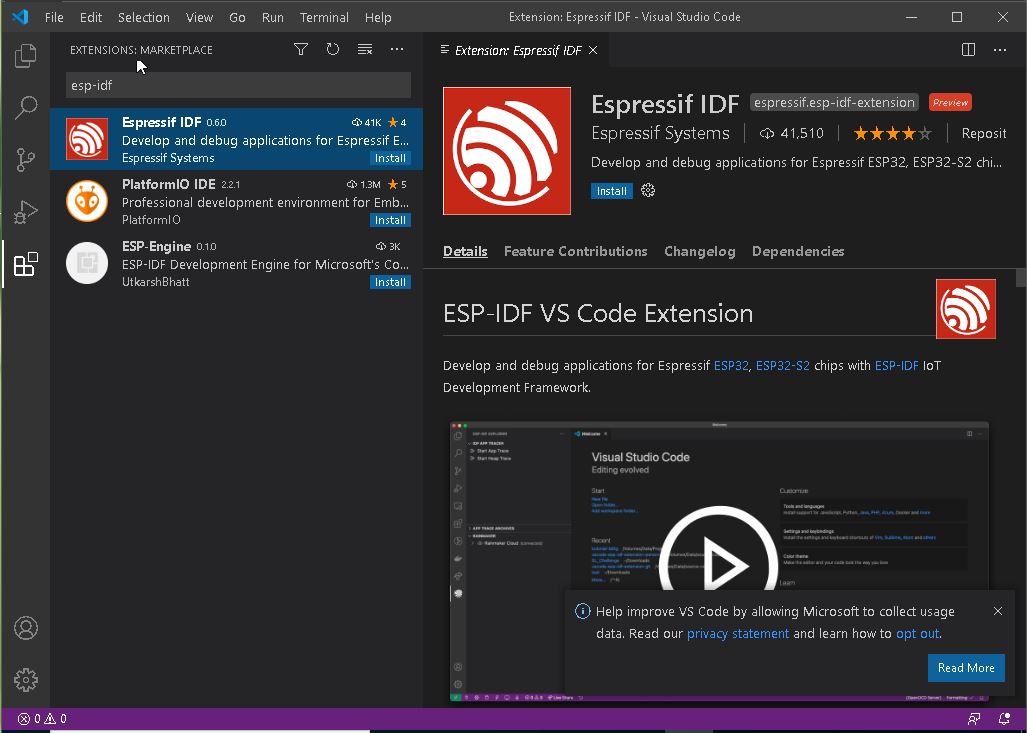
Task: Open the Manage gear in activity bar
Action: (26, 679)
